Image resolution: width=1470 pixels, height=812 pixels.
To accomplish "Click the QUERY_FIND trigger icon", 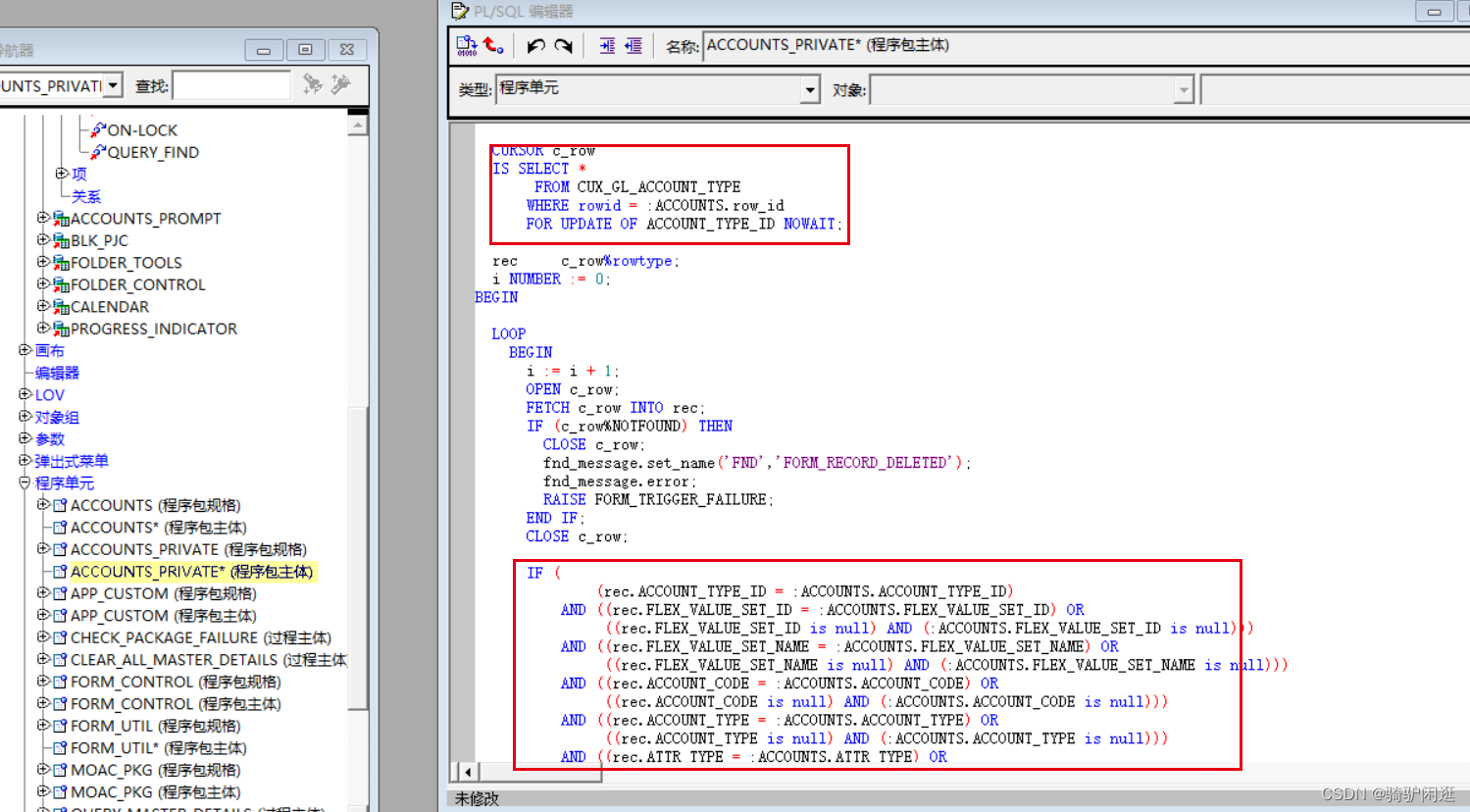I will tap(98, 152).
